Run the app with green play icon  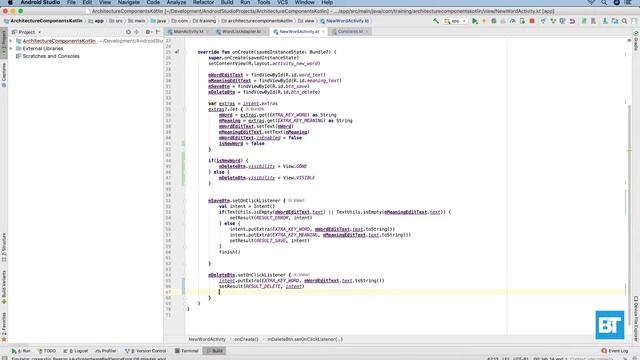pyautogui.click(x=475, y=21)
